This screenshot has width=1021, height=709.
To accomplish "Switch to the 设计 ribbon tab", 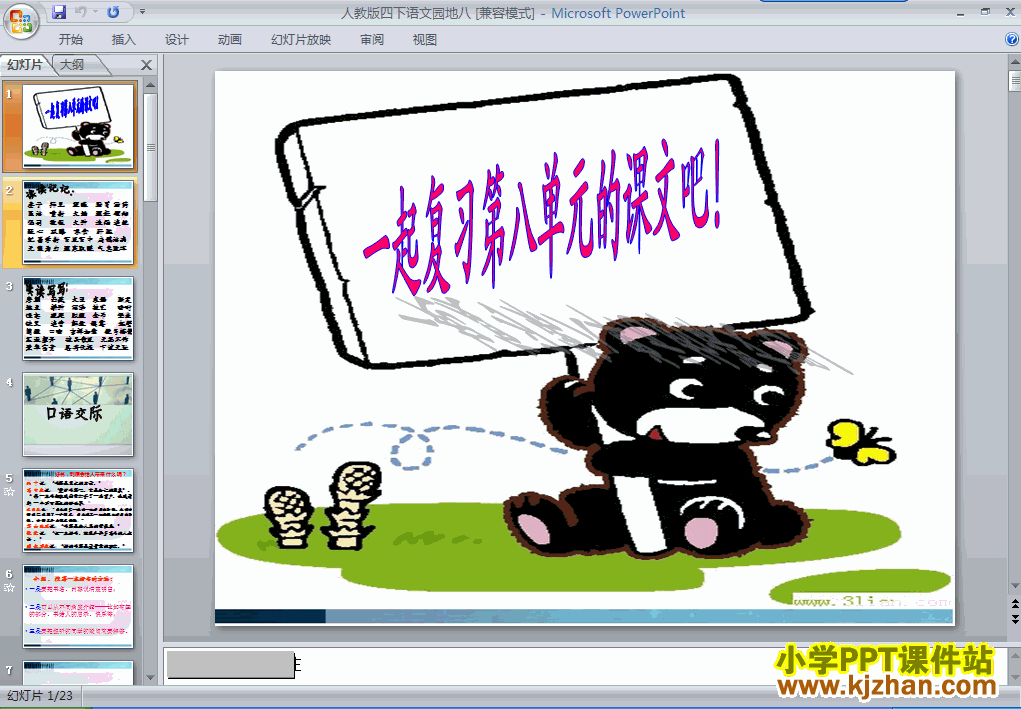I will click(x=176, y=40).
